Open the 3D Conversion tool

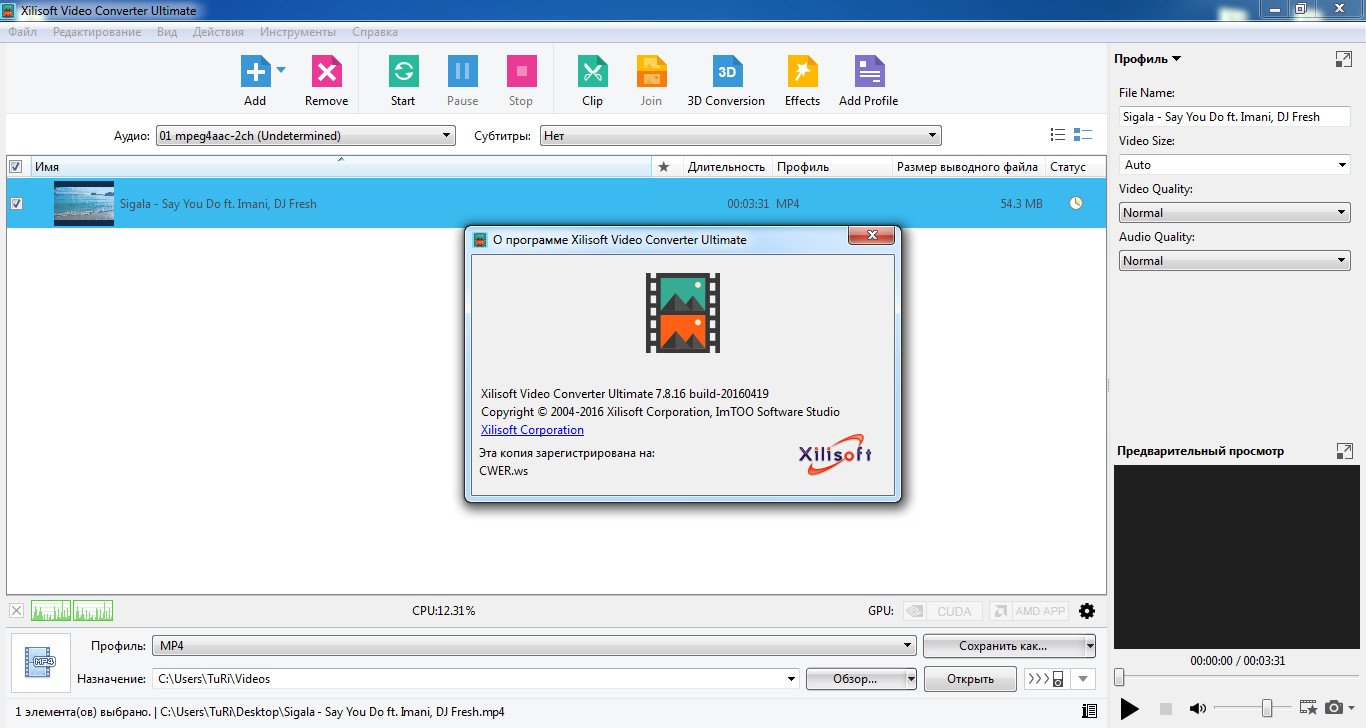tap(726, 72)
